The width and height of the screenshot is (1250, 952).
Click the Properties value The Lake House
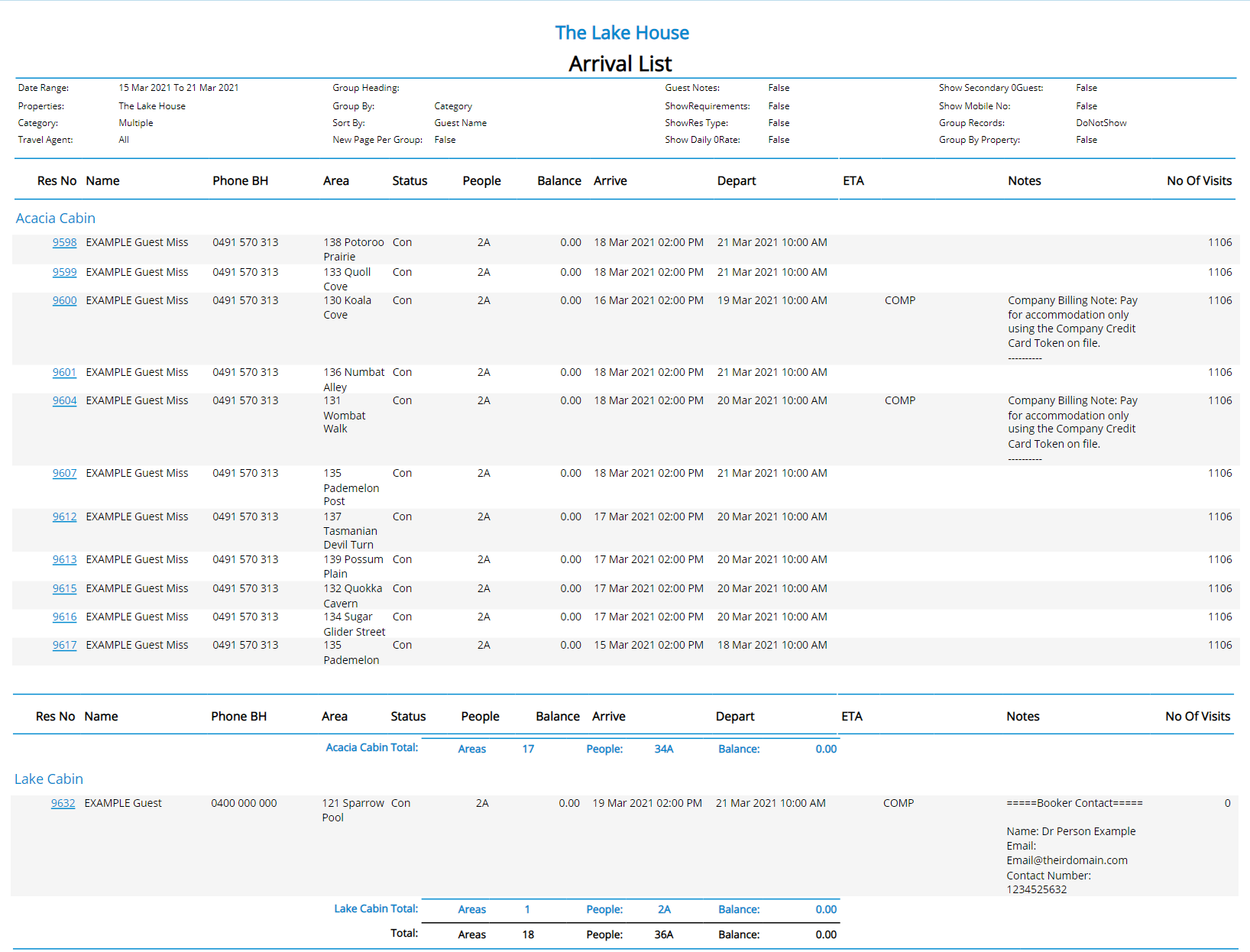pyautogui.click(x=152, y=106)
